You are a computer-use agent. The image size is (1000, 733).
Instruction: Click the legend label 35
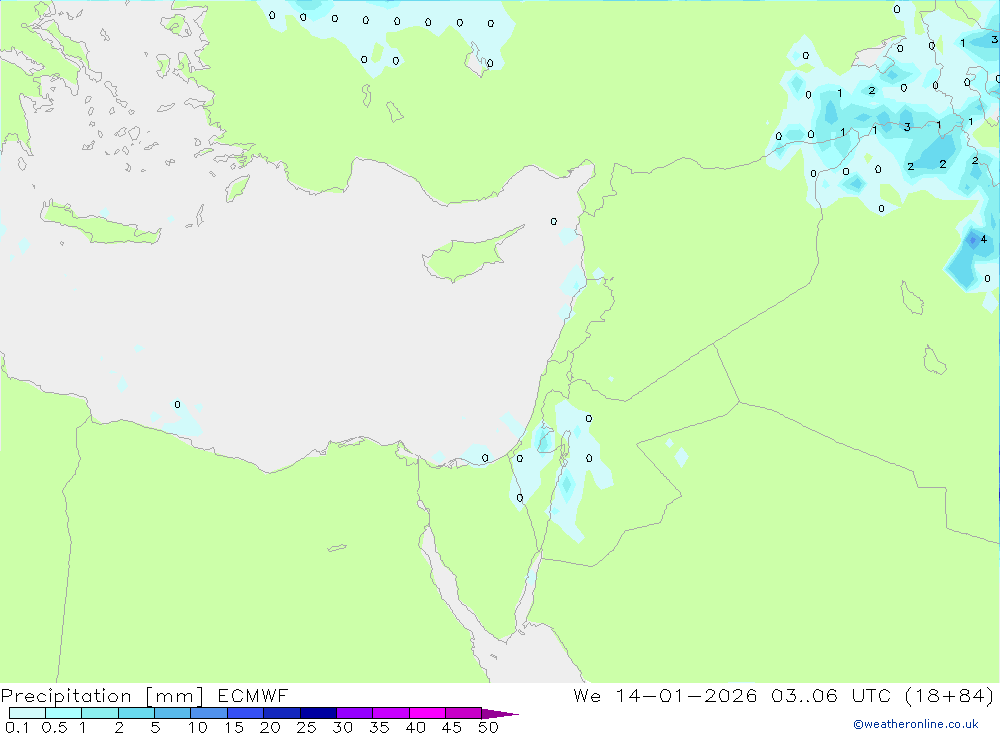pyautogui.click(x=379, y=727)
